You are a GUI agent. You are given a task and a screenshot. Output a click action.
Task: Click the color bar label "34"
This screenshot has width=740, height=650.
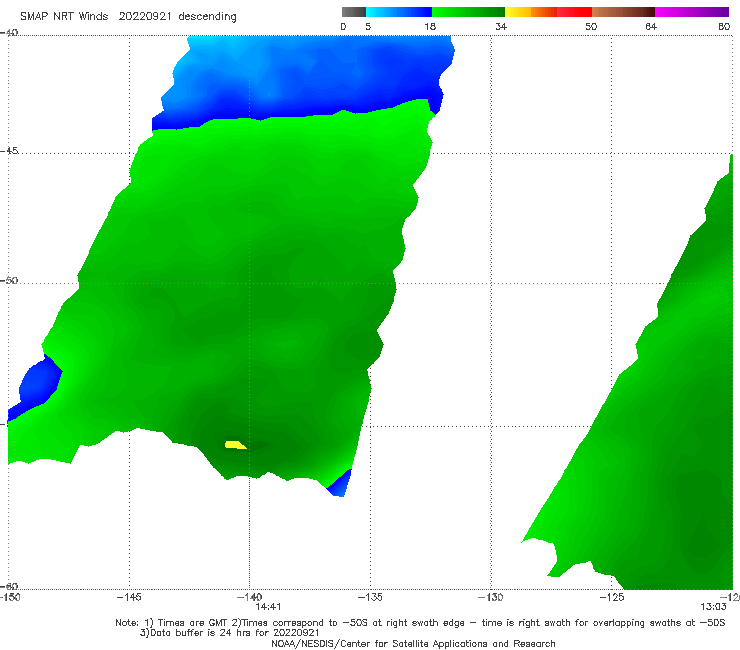pos(501,26)
